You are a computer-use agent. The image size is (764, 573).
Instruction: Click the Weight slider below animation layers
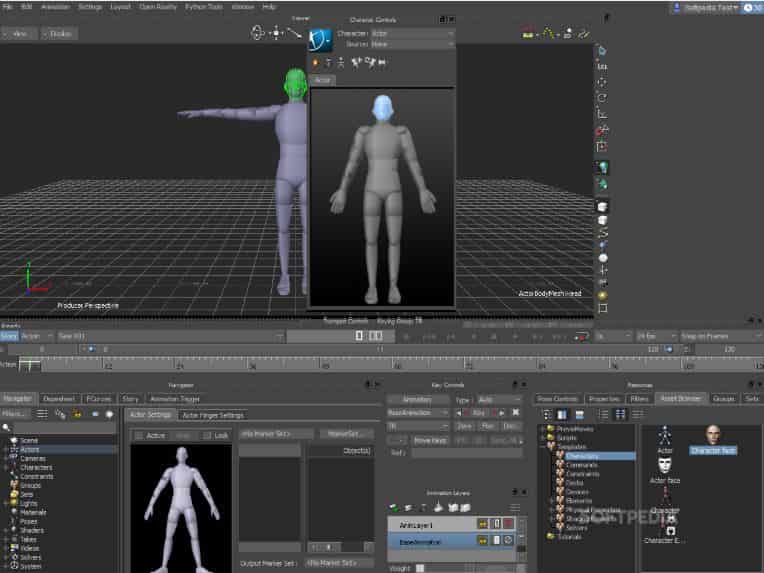pos(470,568)
